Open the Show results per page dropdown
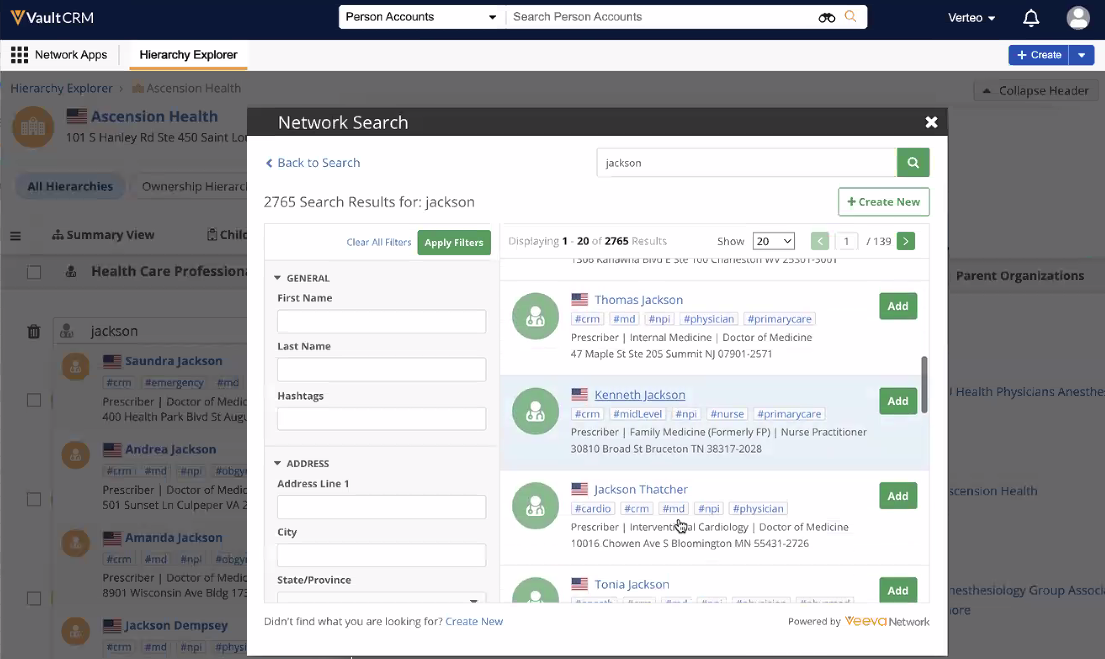This screenshot has width=1105, height=659. click(773, 241)
